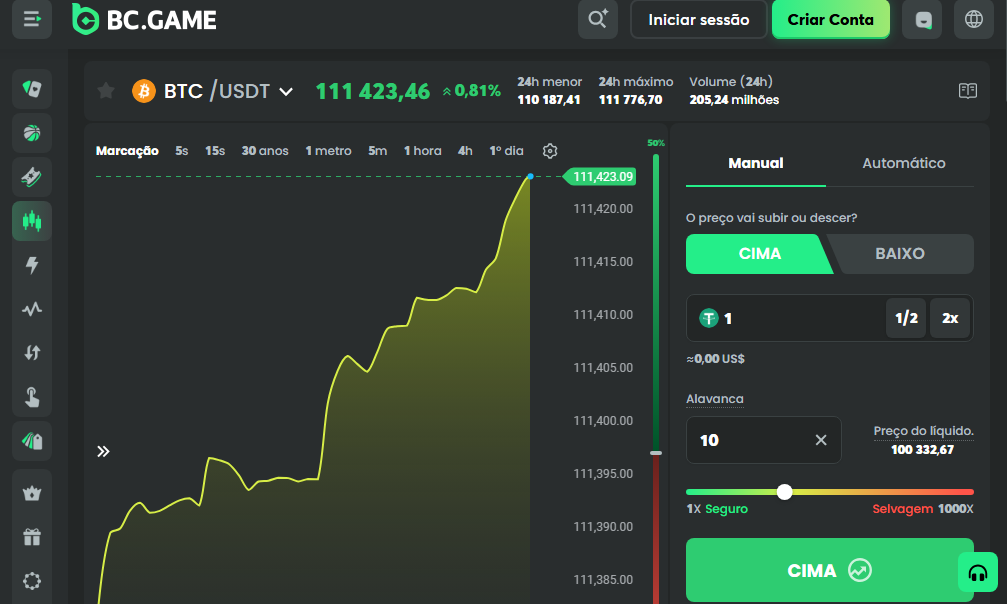
Task: Click the lightning fast-games sidebar icon
Action: (31, 265)
